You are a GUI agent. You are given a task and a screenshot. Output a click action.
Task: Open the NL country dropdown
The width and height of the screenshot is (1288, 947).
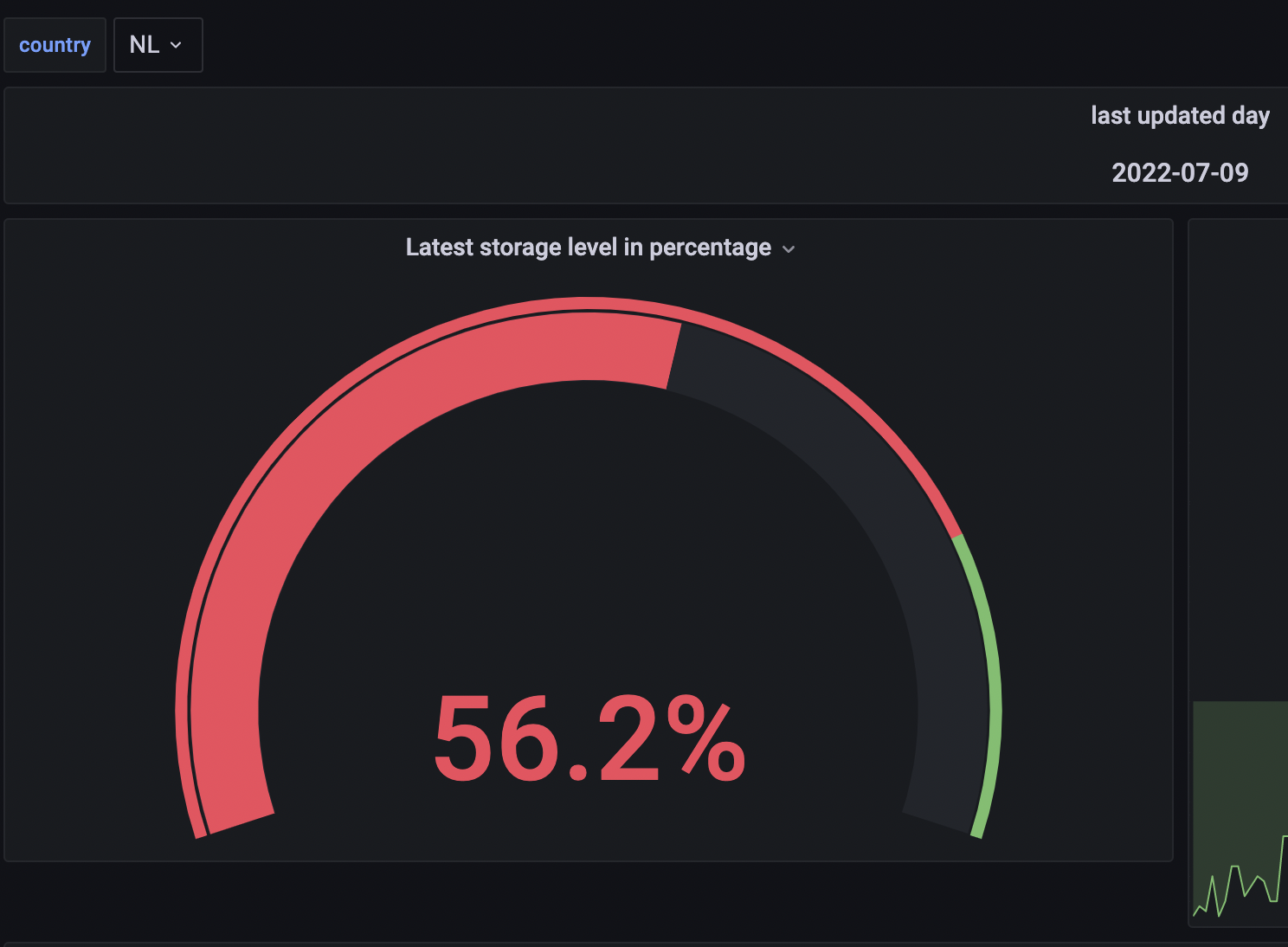pos(158,45)
